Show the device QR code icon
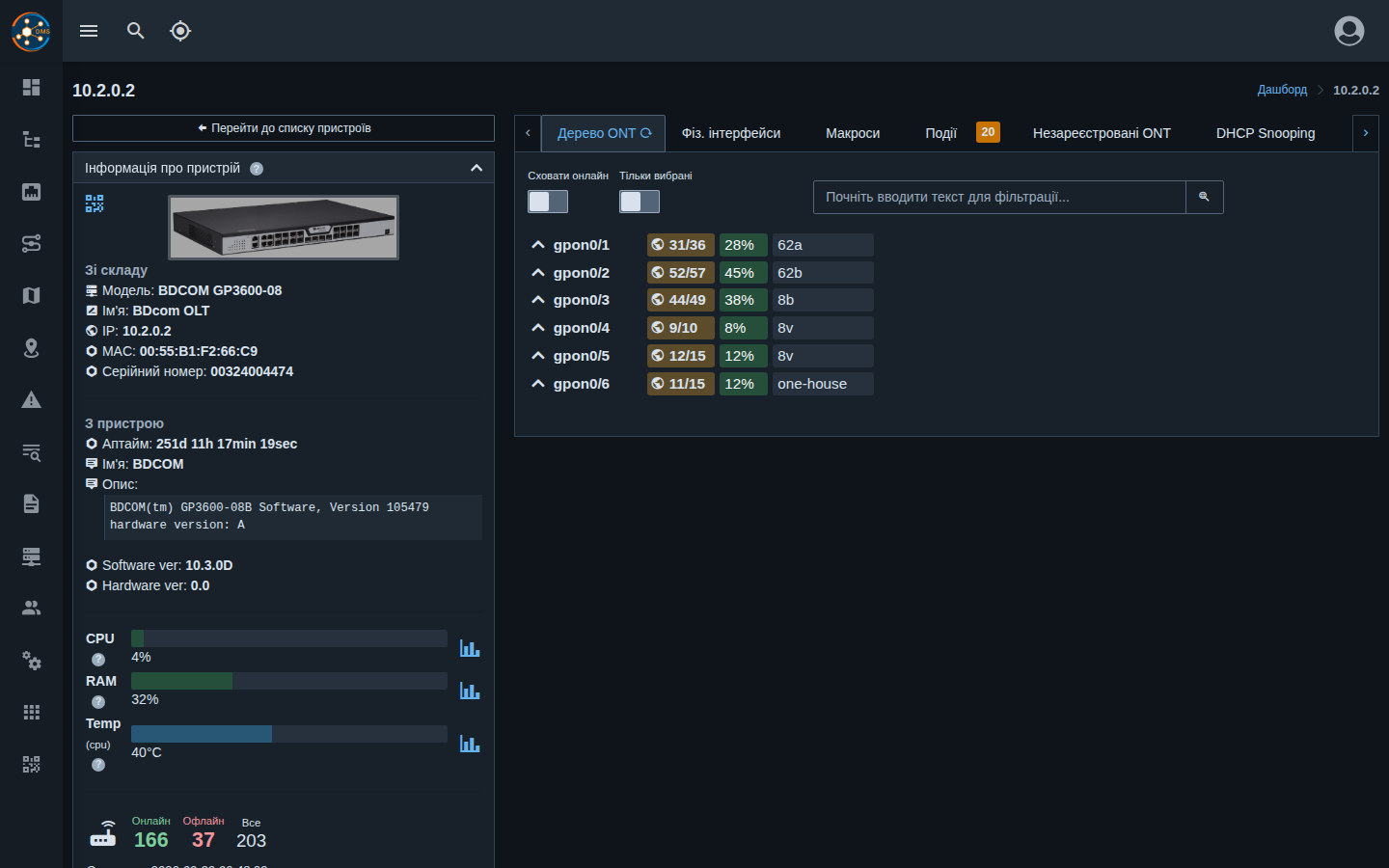 pyautogui.click(x=95, y=203)
